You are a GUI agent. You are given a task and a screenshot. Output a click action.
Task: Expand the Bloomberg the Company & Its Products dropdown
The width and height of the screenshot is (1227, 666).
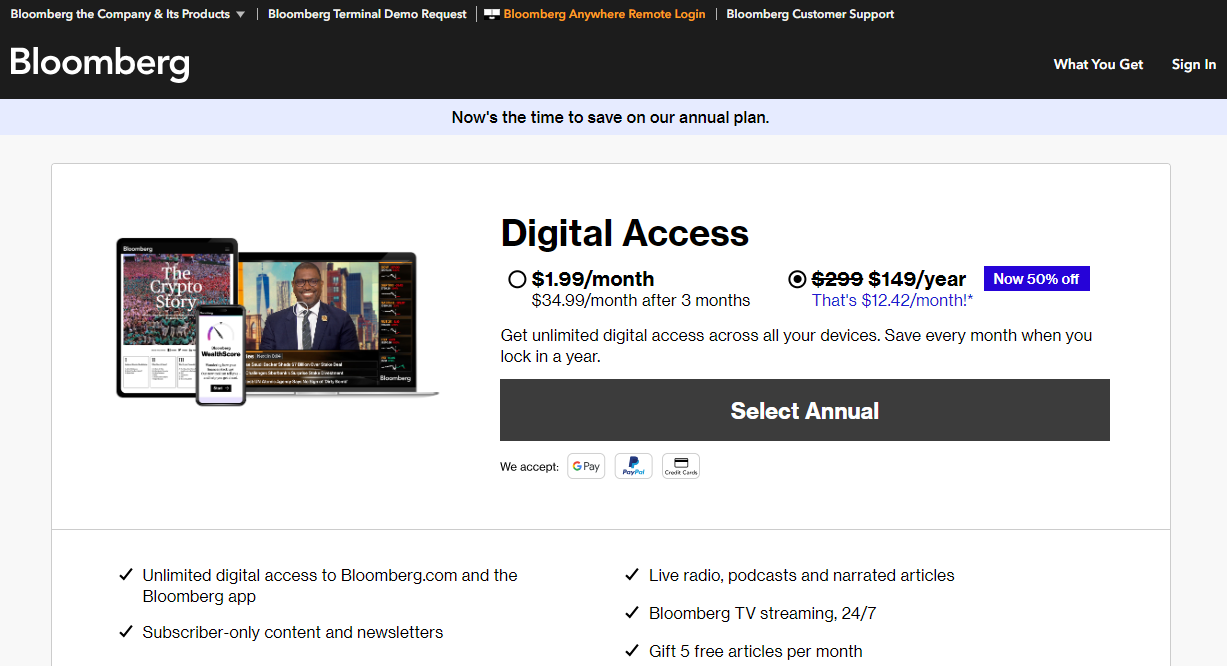click(120, 14)
